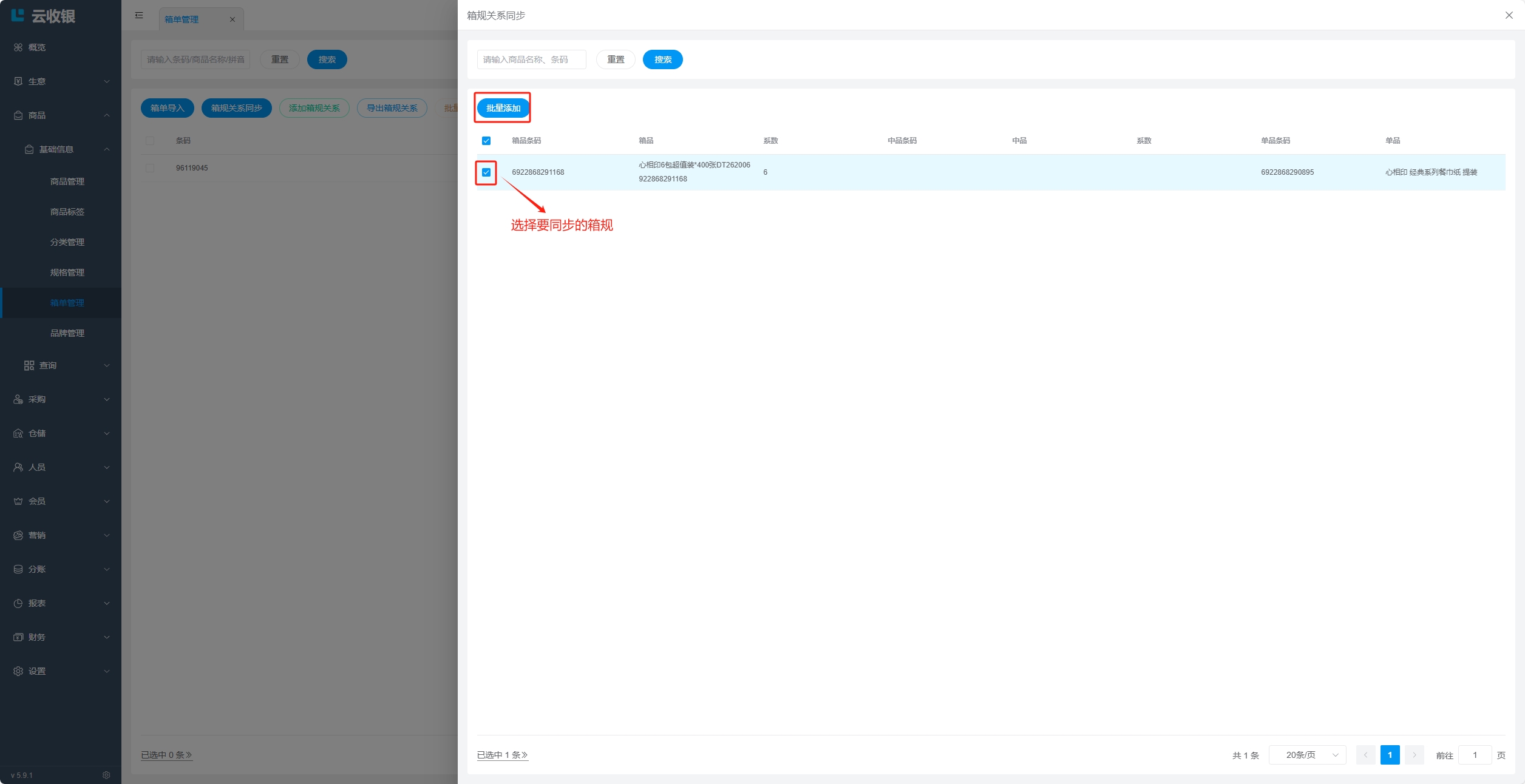
Task: Click the 仓储 warehouse sidebar icon
Action: (x=18, y=433)
